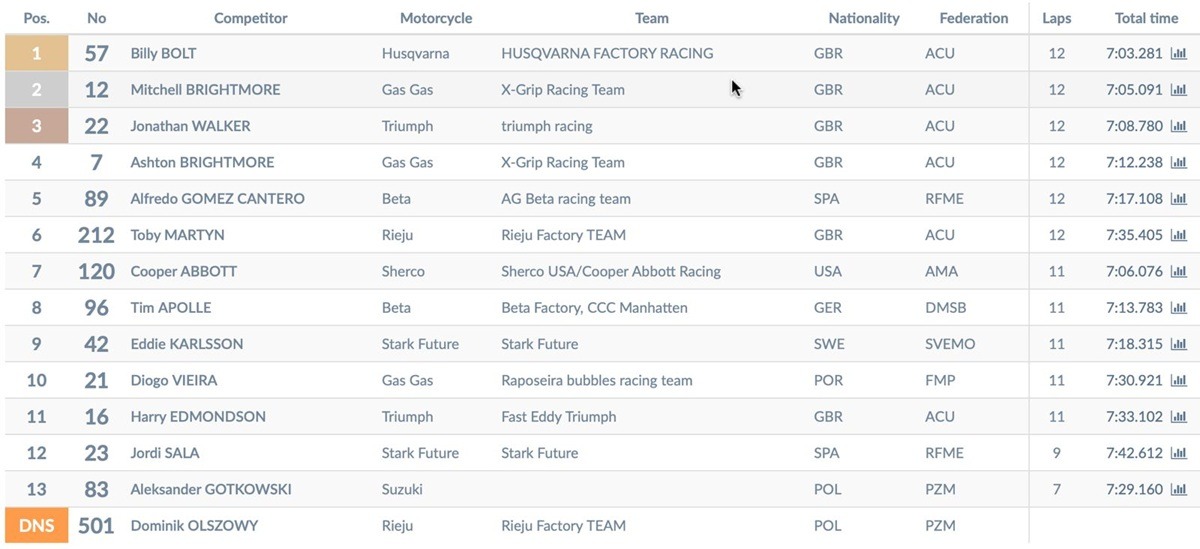
Task: Open lap chart icon for Billy Bolt
Action: [x=1178, y=54]
